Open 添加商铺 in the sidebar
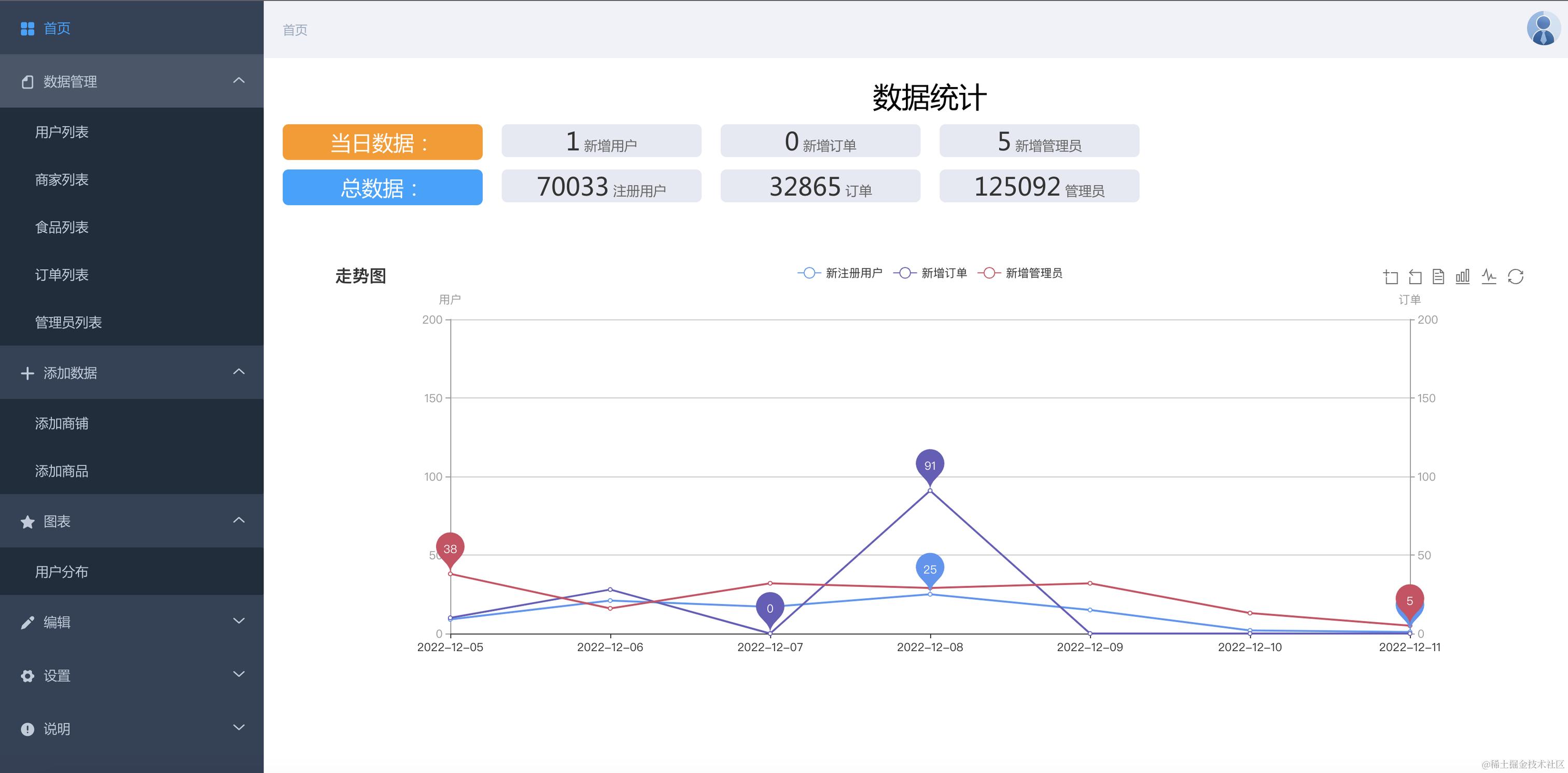The width and height of the screenshot is (1568, 773). click(x=62, y=423)
